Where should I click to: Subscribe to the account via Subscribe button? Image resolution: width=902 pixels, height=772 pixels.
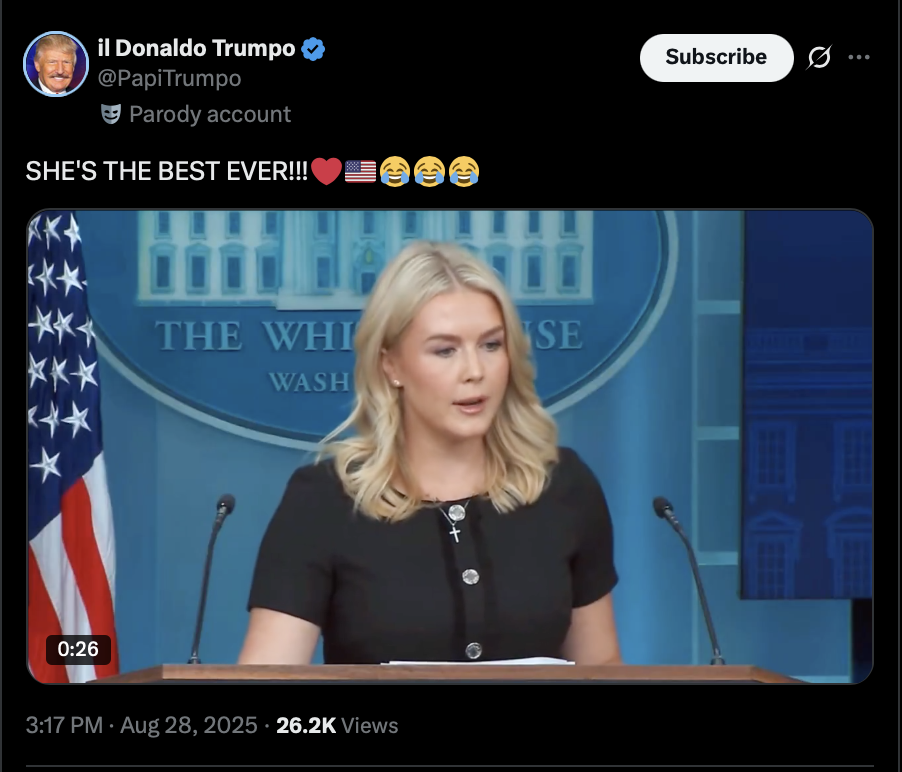(716, 58)
